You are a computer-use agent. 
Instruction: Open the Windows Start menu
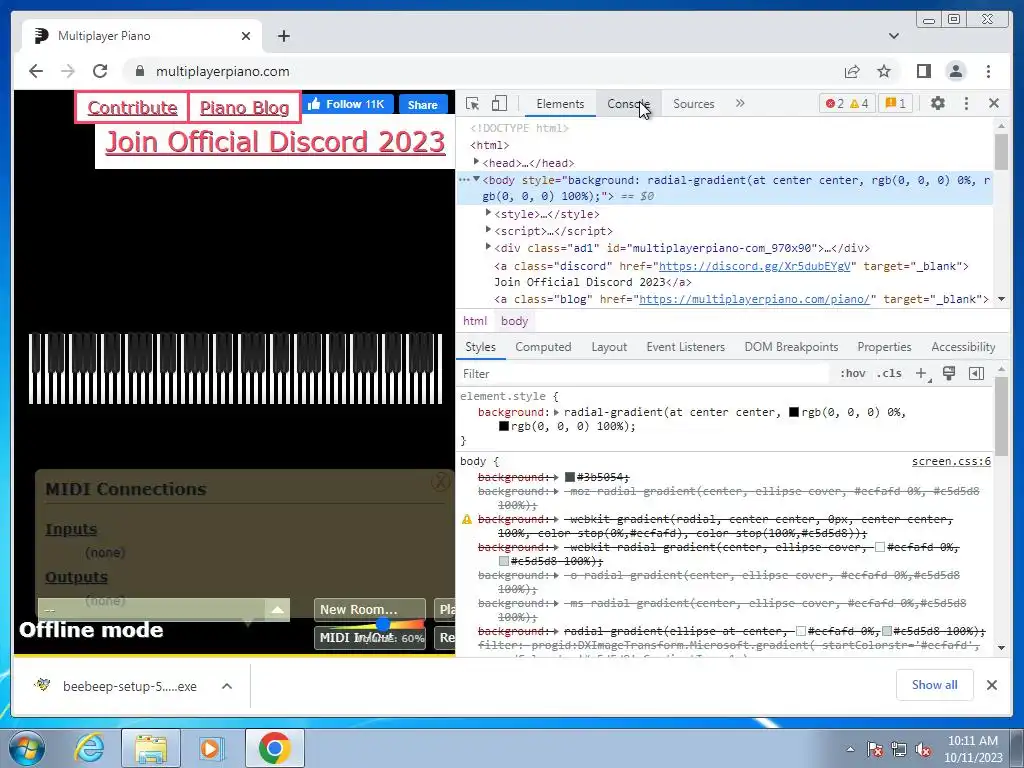[27, 748]
